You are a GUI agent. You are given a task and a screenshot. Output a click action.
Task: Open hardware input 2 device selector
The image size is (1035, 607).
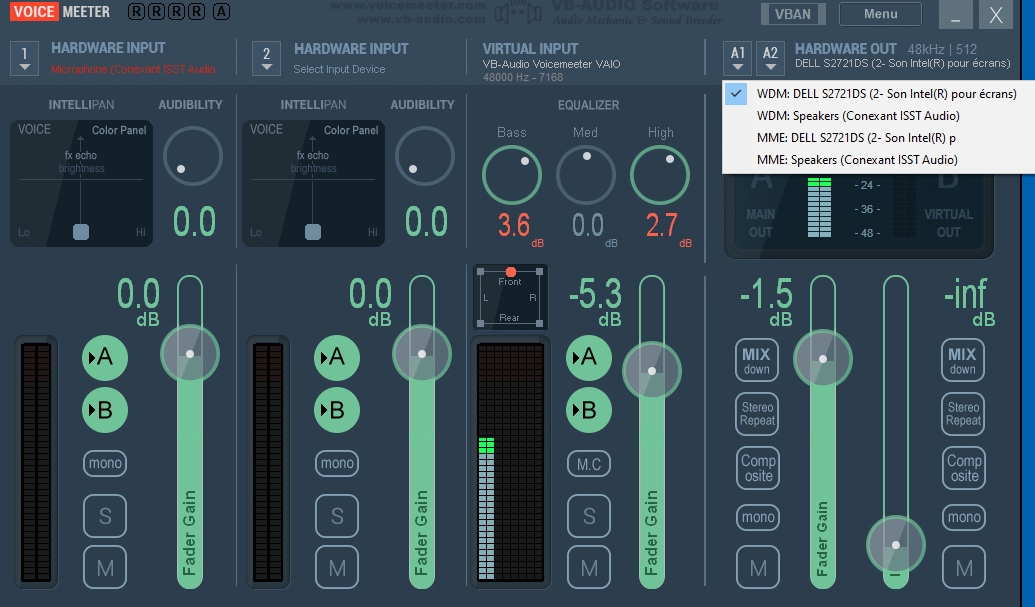point(266,58)
